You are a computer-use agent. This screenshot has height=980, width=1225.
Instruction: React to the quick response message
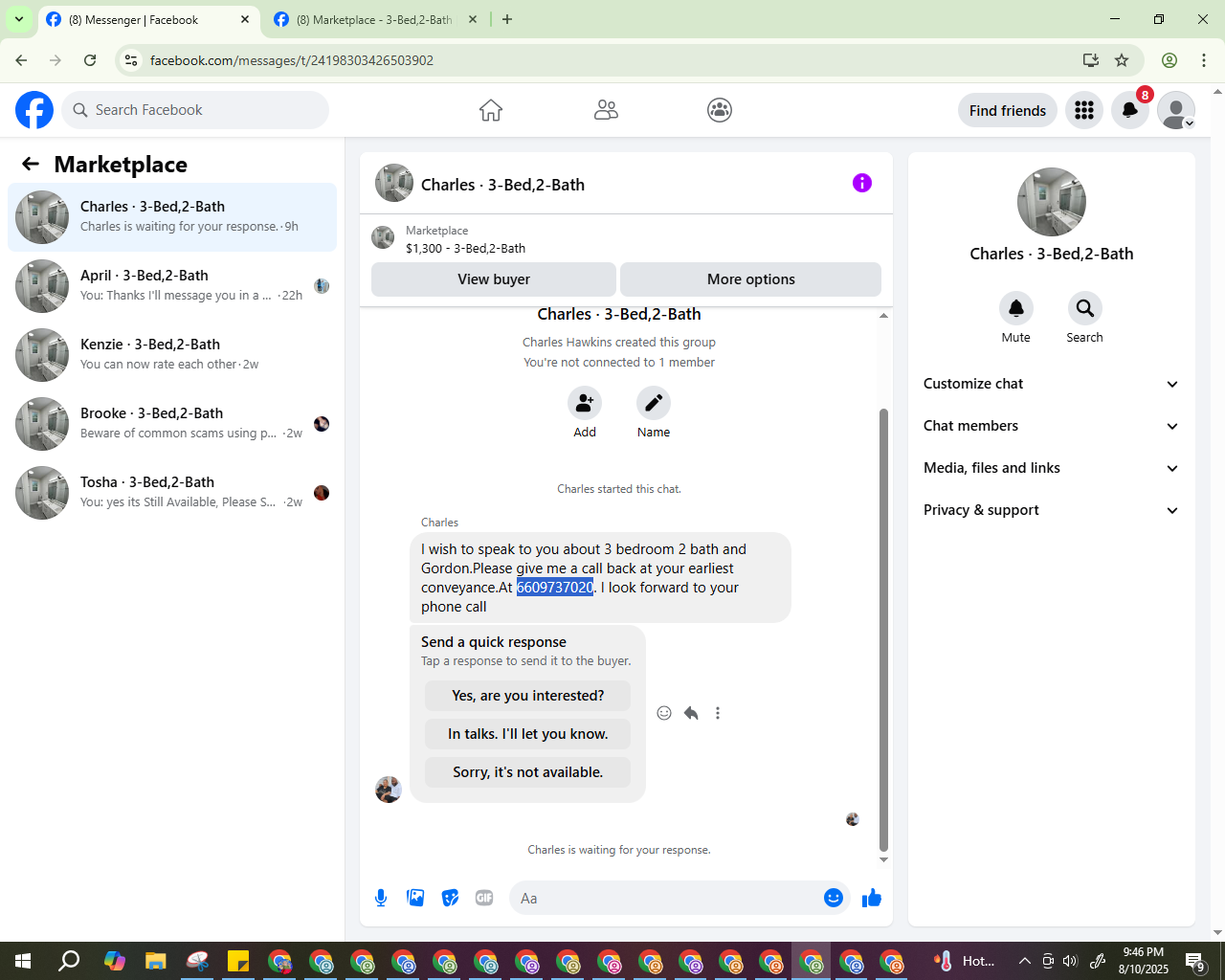click(664, 713)
